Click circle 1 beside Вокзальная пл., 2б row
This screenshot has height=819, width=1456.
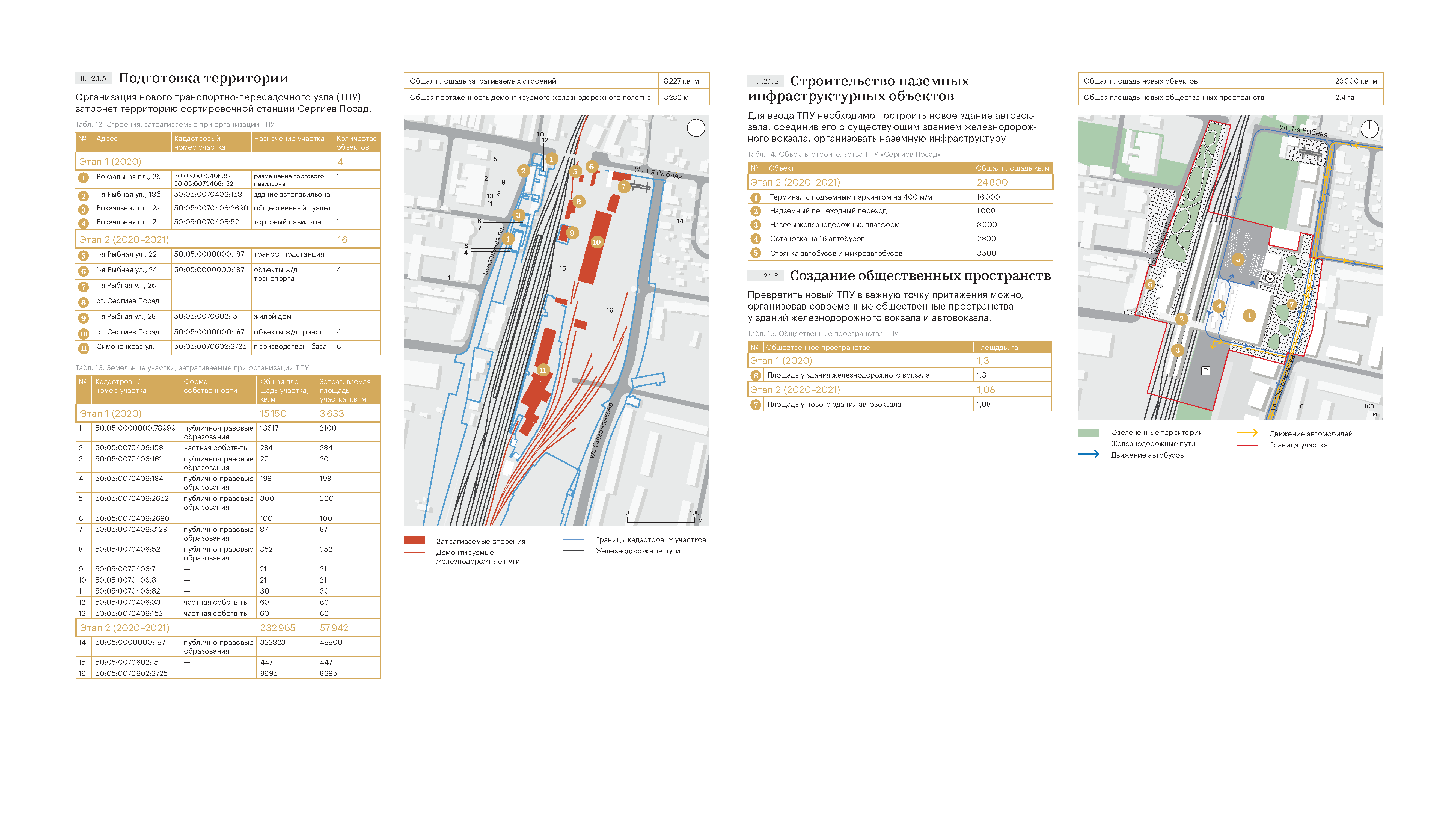84,178
